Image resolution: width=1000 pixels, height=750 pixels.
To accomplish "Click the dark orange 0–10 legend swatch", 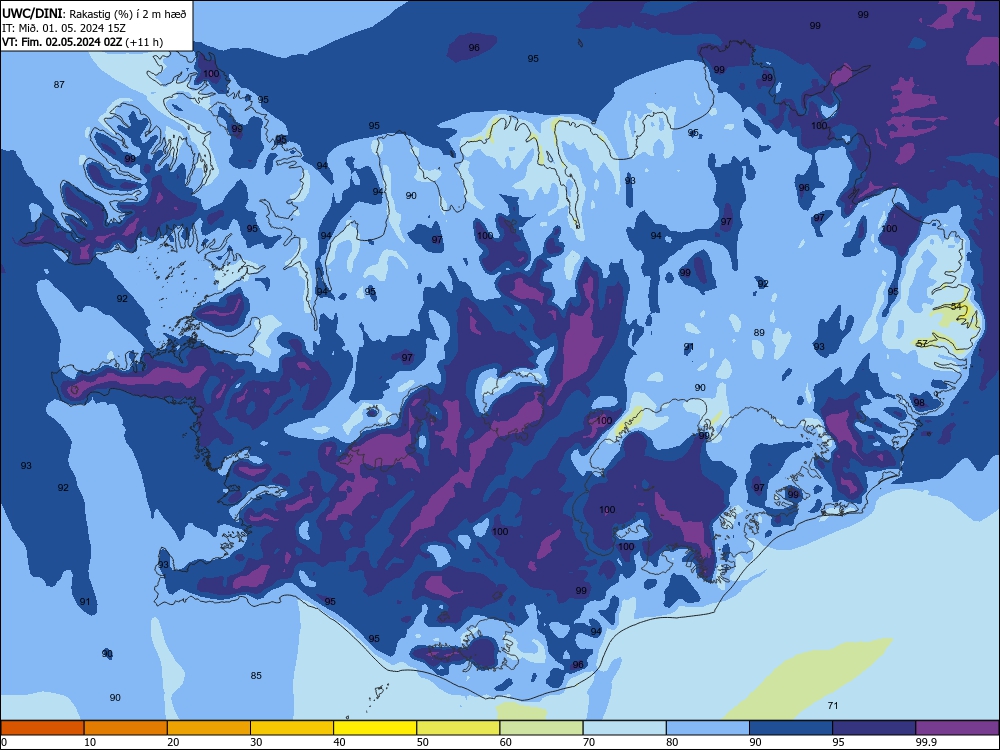I will tap(42, 728).
